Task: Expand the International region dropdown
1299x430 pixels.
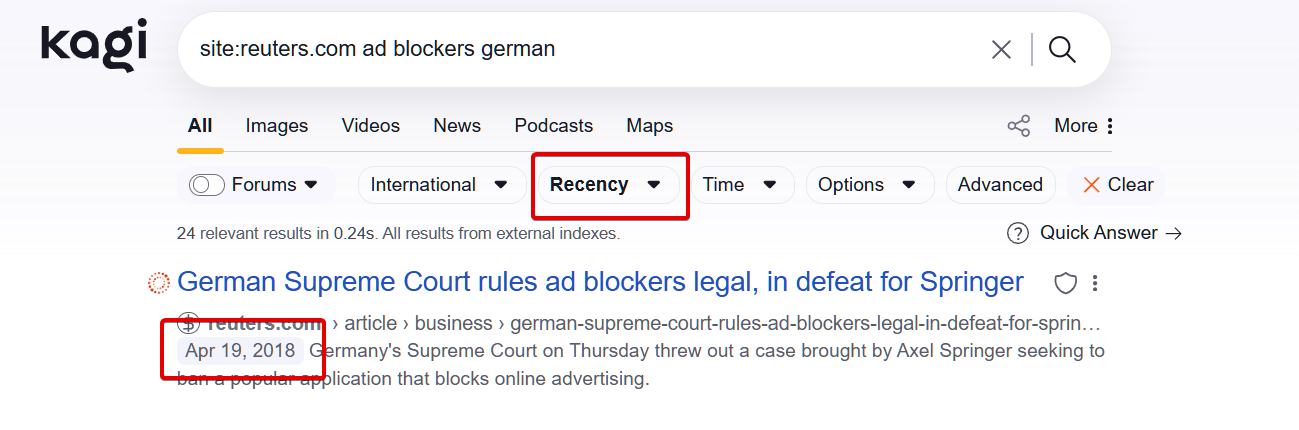Action: pyautogui.click(x=446, y=185)
